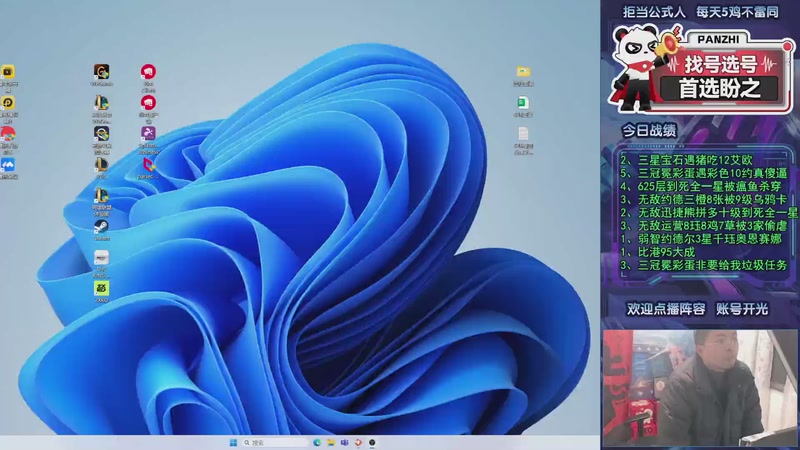800x450 pixels.
Task: Select row 比港95大成
Action: tap(658, 252)
